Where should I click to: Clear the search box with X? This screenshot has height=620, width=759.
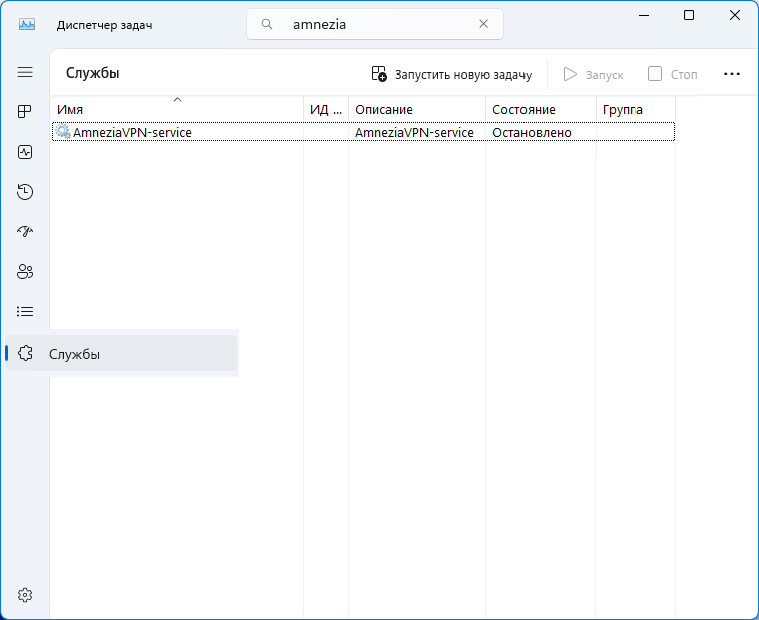click(x=484, y=24)
